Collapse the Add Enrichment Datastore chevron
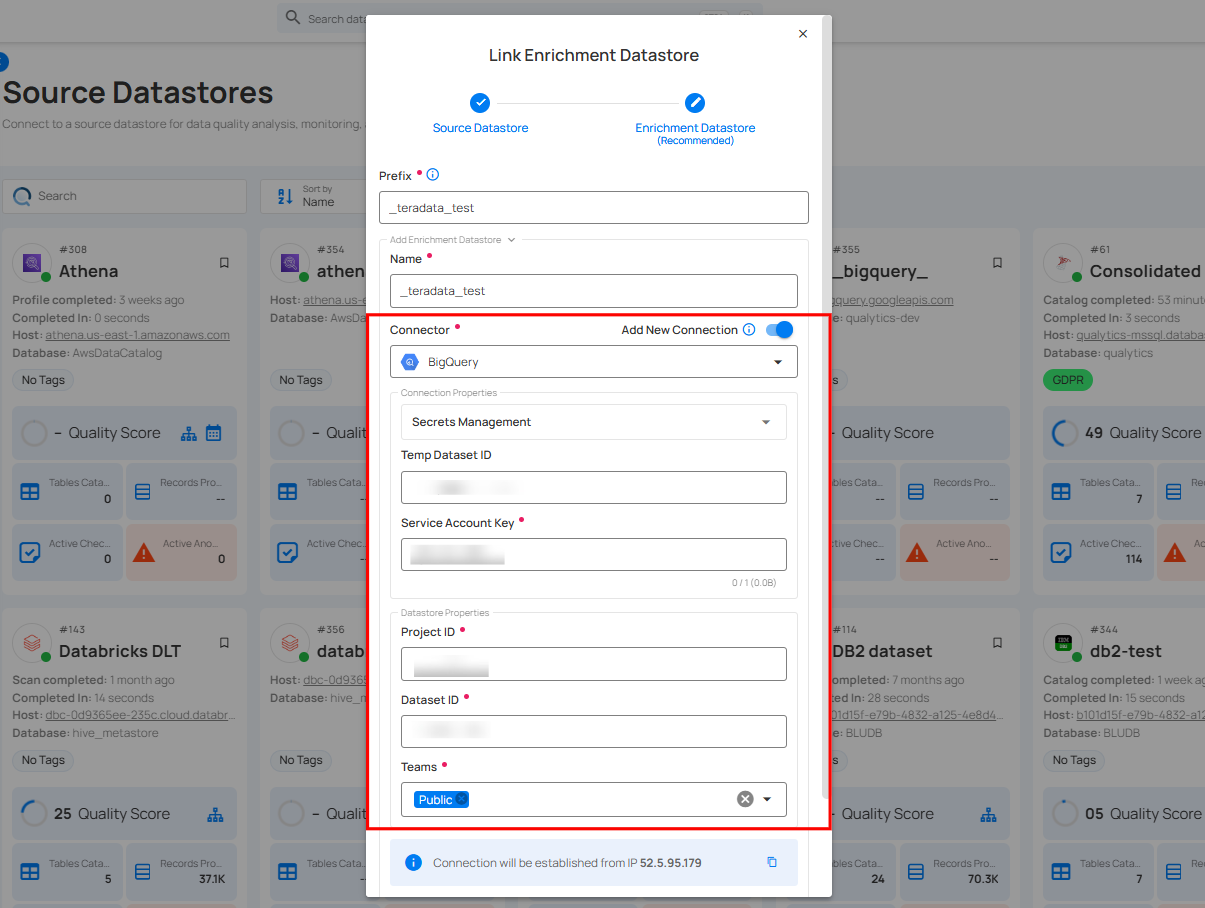The height and width of the screenshot is (908, 1205). (512, 240)
